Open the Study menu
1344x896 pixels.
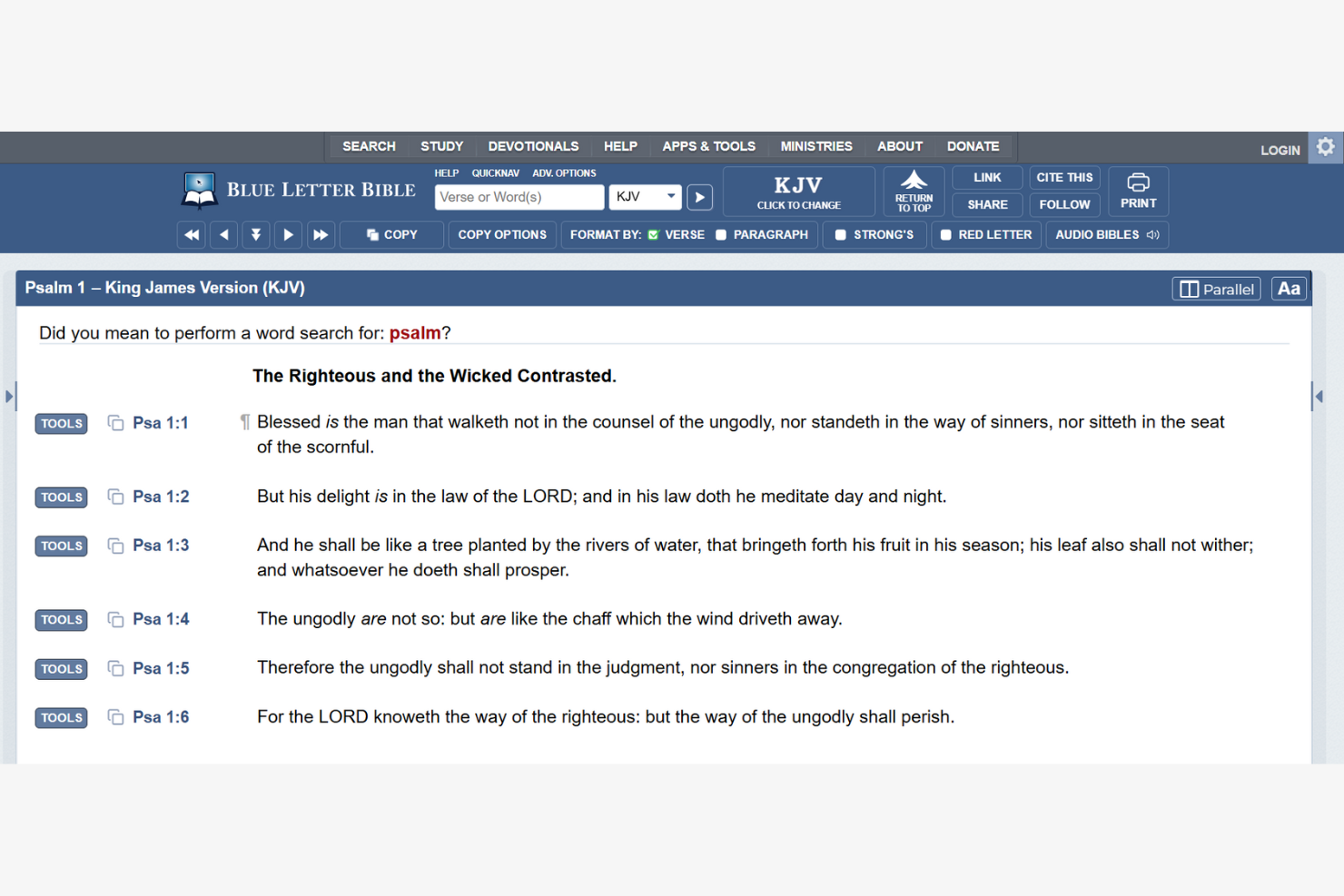click(x=441, y=146)
